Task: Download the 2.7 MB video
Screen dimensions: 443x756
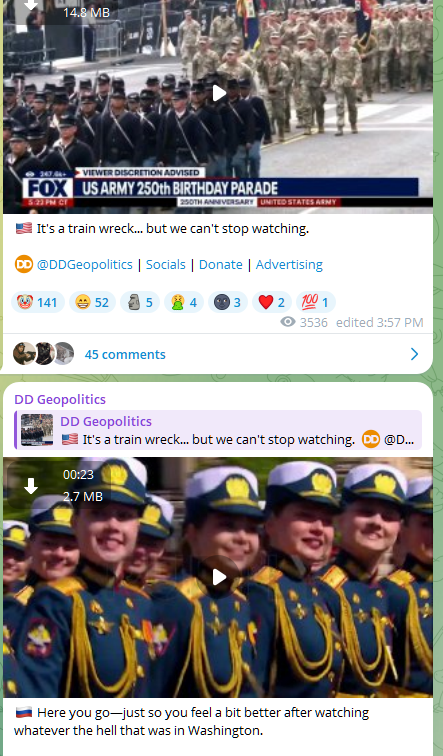Action: (31, 486)
